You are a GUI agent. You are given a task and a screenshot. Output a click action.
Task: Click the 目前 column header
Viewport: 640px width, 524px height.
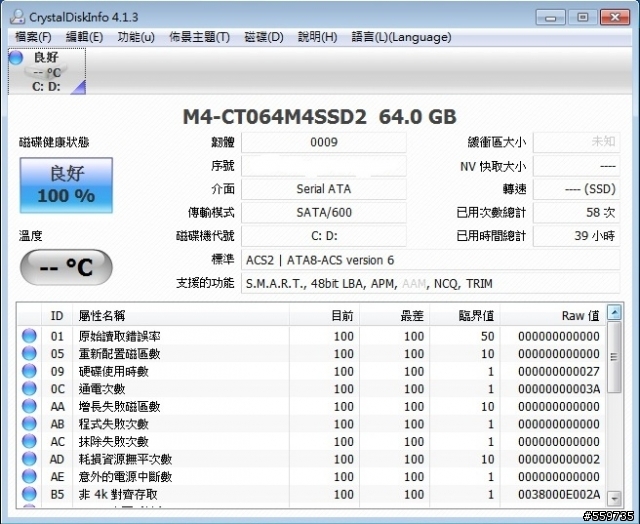point(324,315)
